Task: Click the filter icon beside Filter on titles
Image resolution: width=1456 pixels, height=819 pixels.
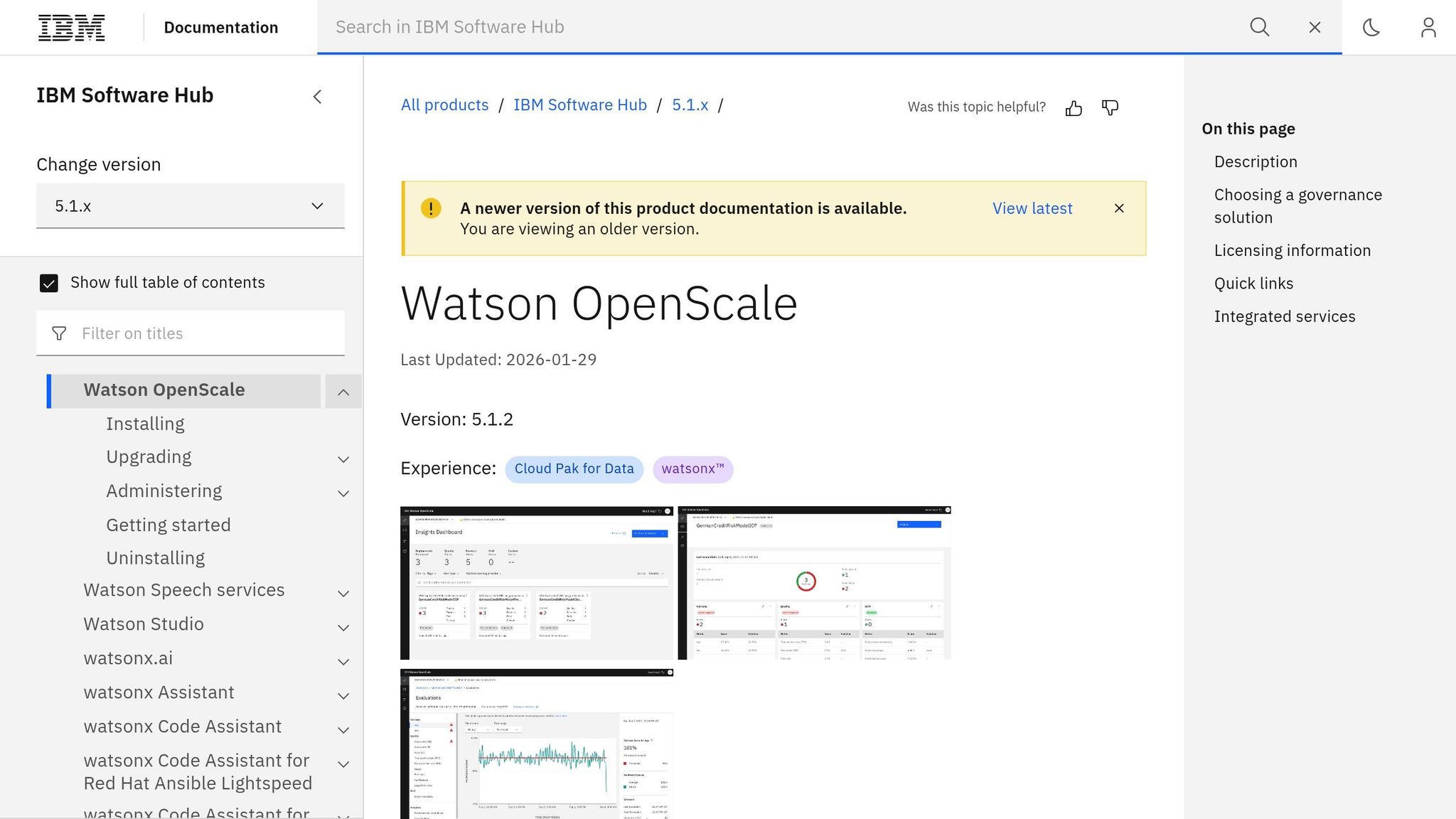Action: (60, 333)
